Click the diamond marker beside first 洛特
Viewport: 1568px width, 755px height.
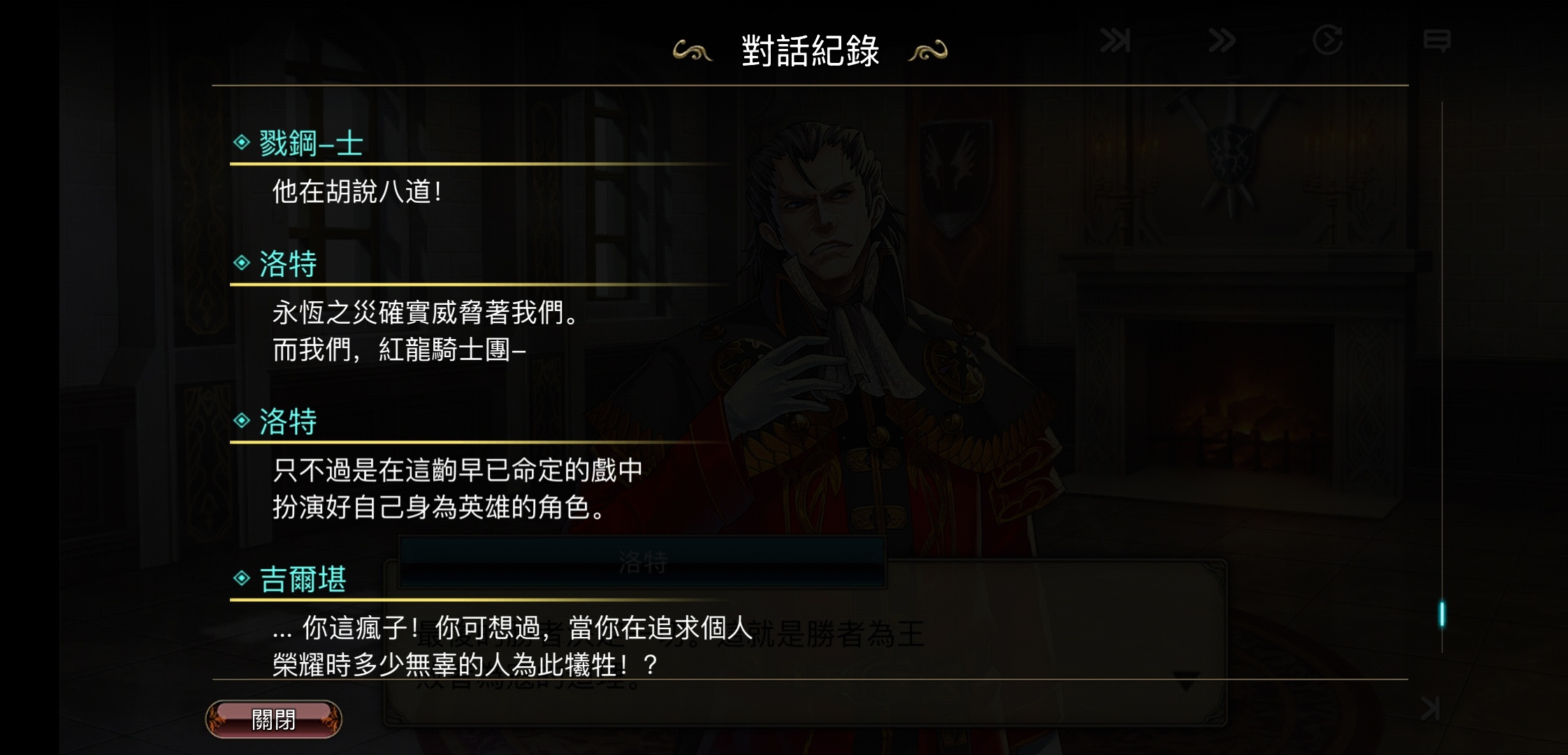pos(242,263)
